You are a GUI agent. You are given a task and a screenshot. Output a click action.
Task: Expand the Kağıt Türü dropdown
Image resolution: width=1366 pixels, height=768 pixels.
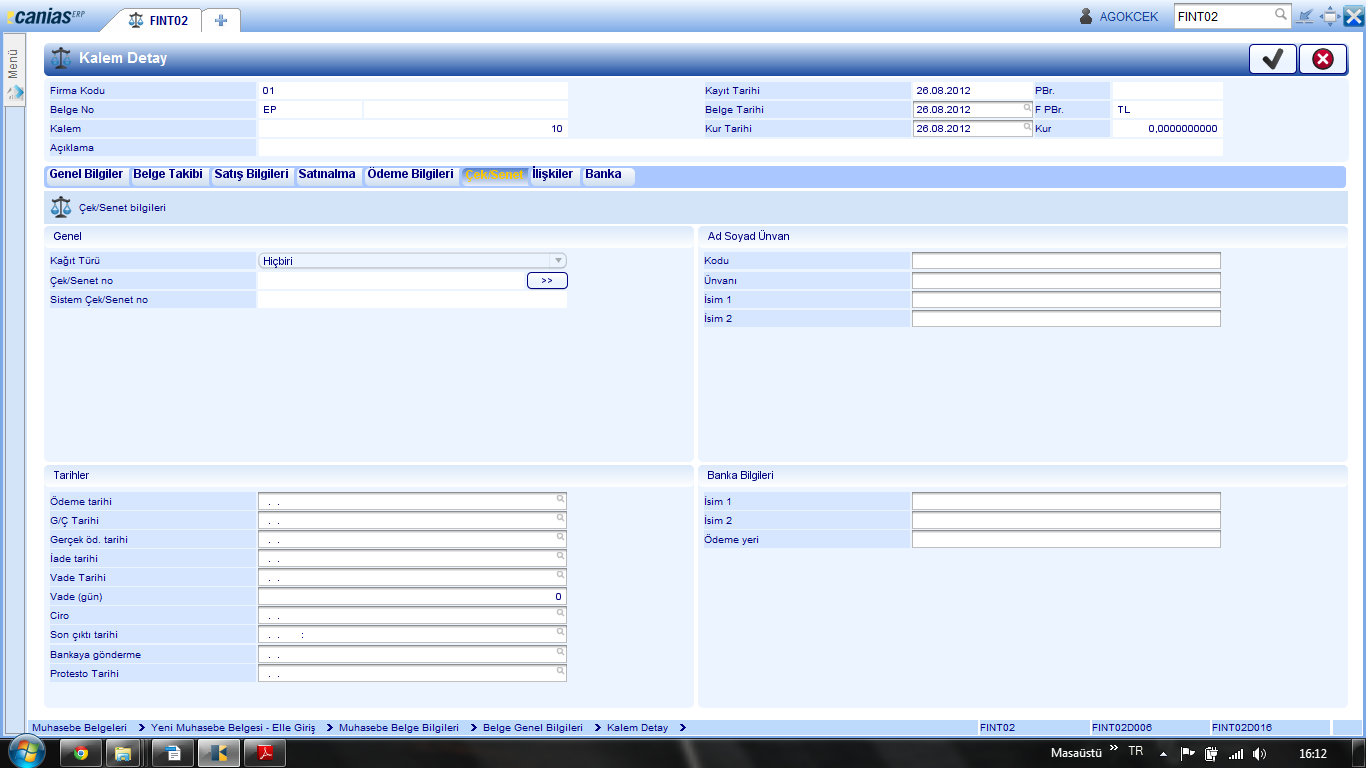pos(558,261)
